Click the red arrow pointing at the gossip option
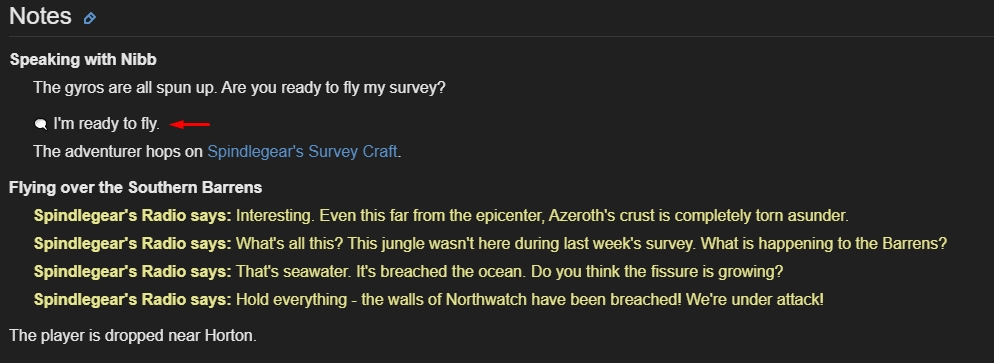The width and height of the screenshot is (994, 363). click(190, 125)
